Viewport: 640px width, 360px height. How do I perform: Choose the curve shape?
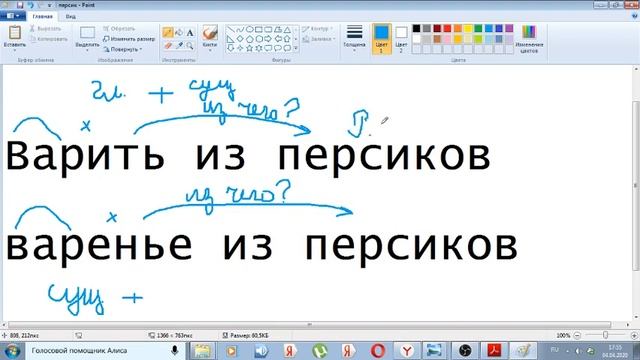tap(240, 29)
